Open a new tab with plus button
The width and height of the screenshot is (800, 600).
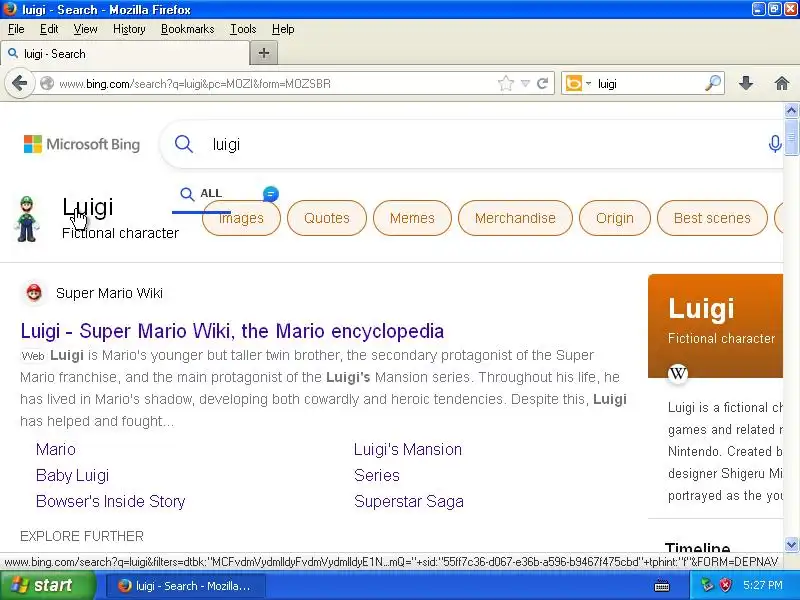[264, 53]
